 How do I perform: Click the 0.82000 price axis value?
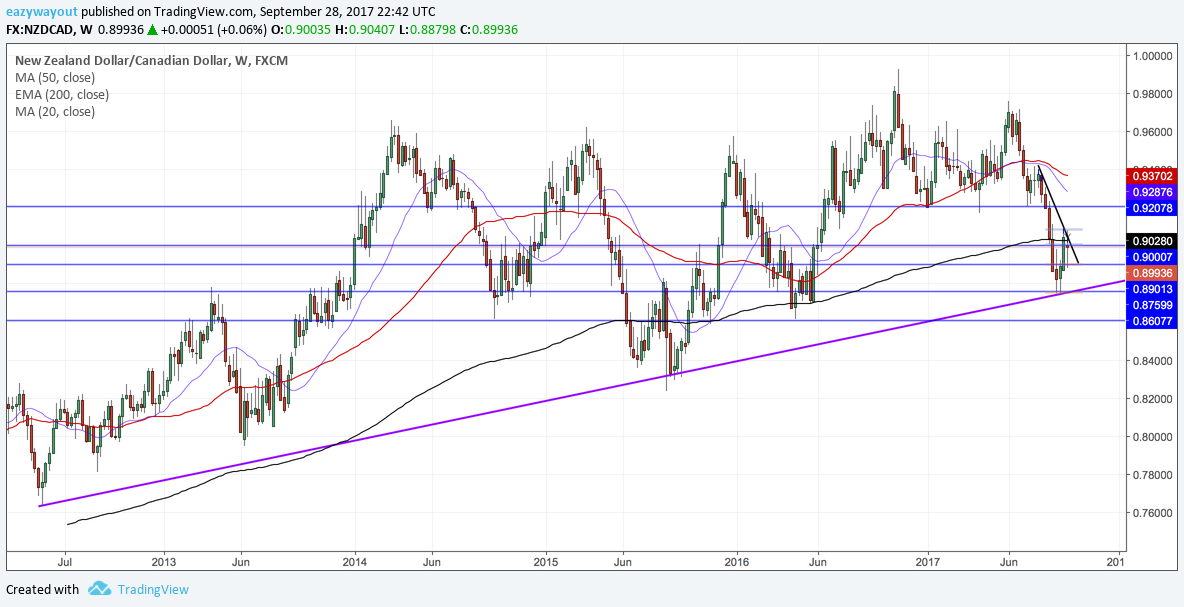(1152, 399)
